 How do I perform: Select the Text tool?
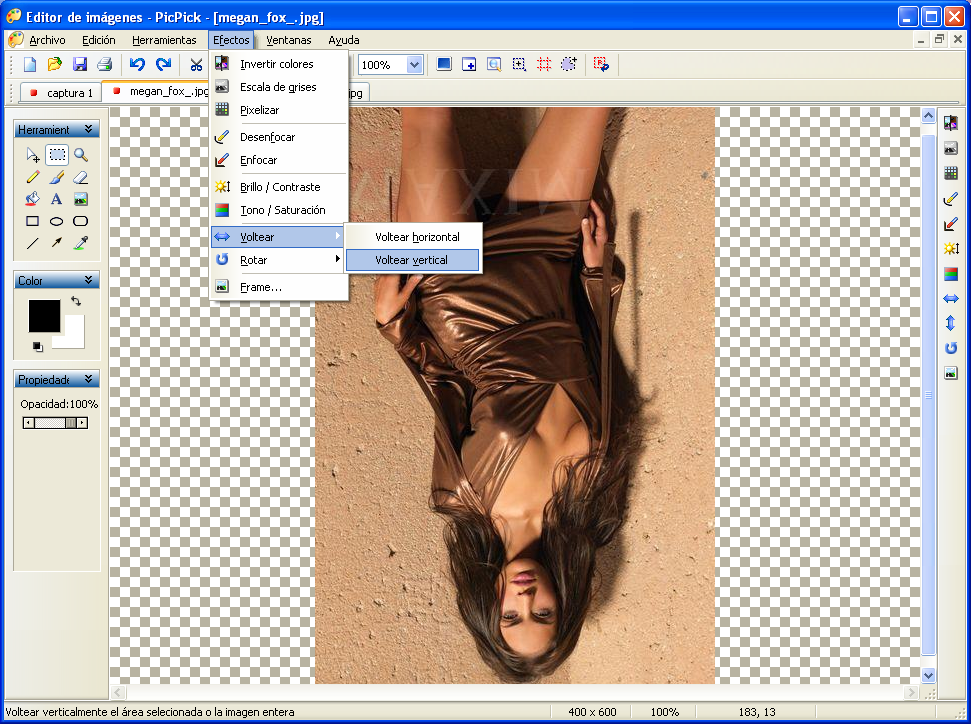coord(56,199)
